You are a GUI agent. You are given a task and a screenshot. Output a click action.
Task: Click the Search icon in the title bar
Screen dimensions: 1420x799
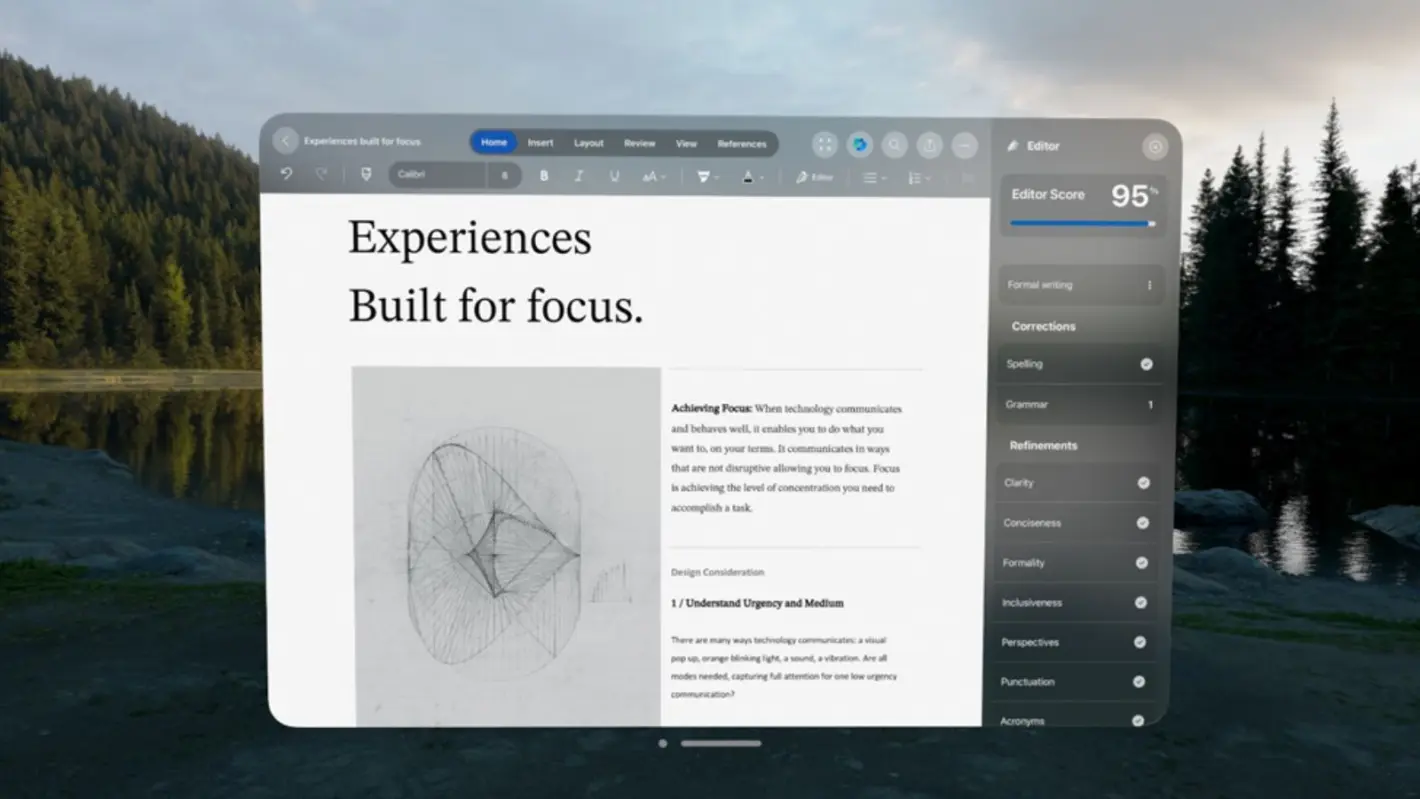(x=894, y=144)
